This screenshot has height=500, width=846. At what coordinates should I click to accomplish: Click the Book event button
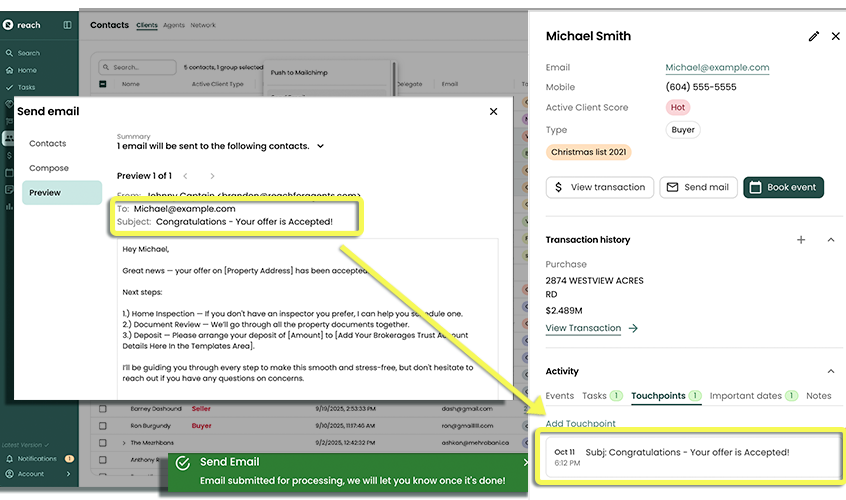point(783,187)
